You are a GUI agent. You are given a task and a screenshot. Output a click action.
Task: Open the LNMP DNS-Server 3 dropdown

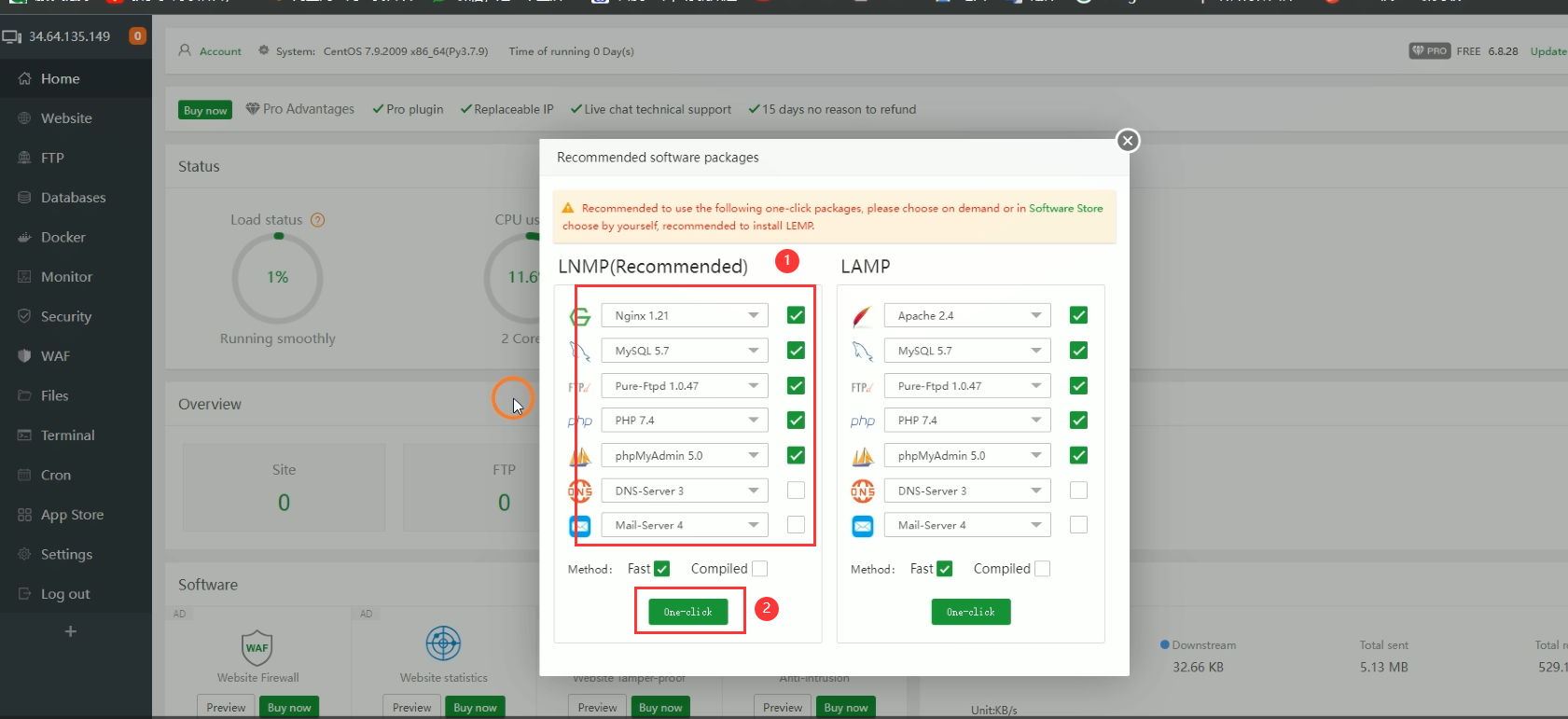pyautogui.click(x=685, y=491)
